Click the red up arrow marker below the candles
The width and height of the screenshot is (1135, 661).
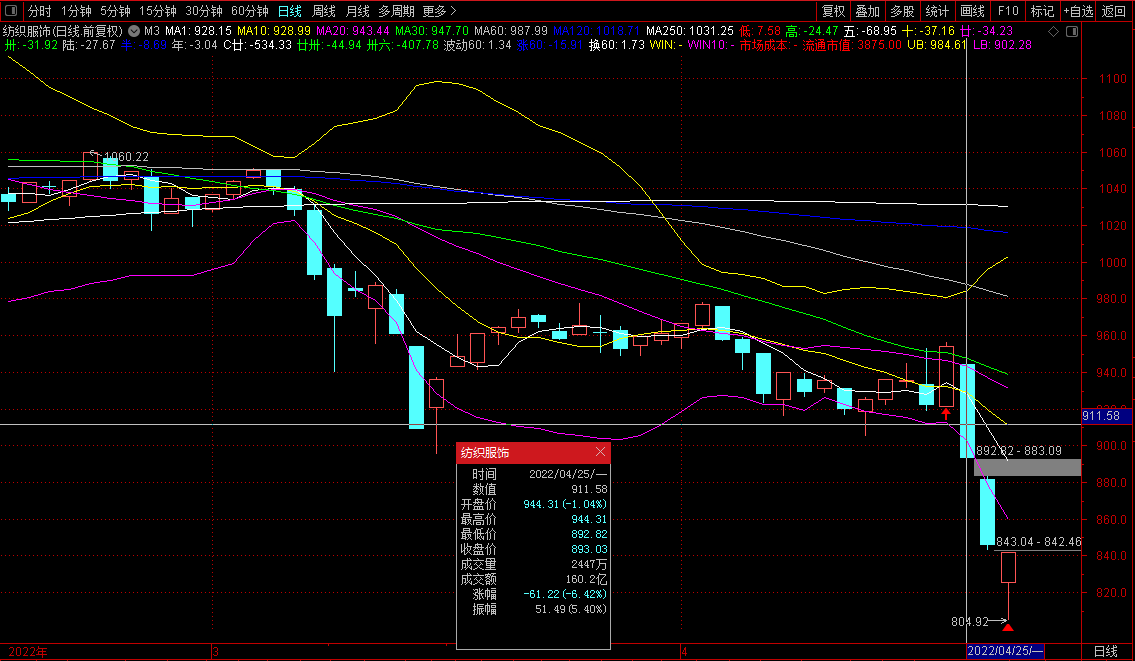[x=946, y=412]
